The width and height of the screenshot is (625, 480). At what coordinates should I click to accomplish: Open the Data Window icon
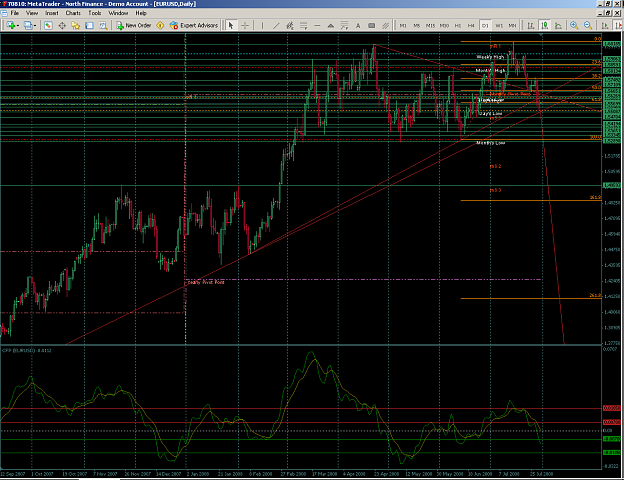(x=62, y=26)
